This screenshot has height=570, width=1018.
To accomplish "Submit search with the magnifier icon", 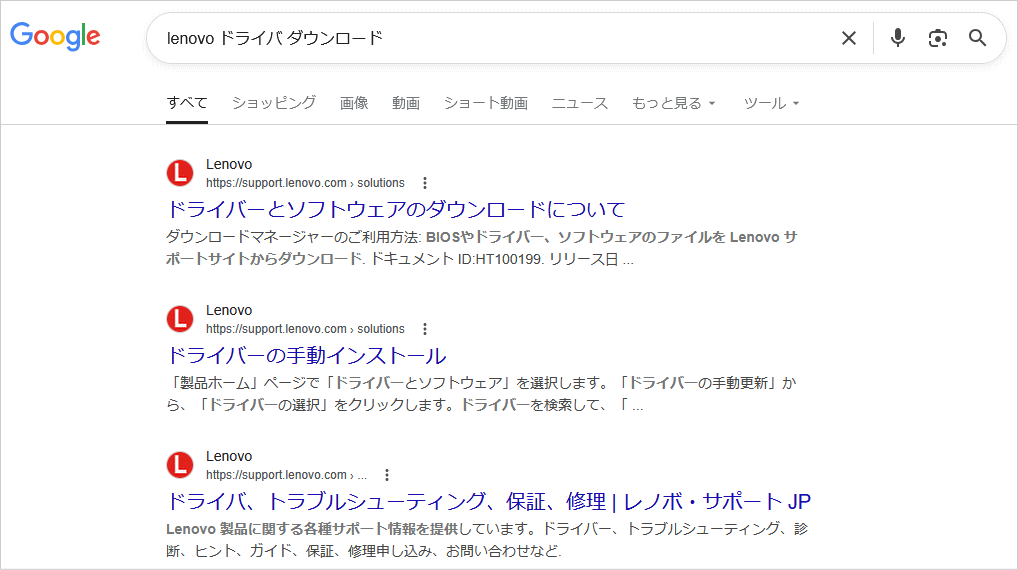I will coord(977,38).
